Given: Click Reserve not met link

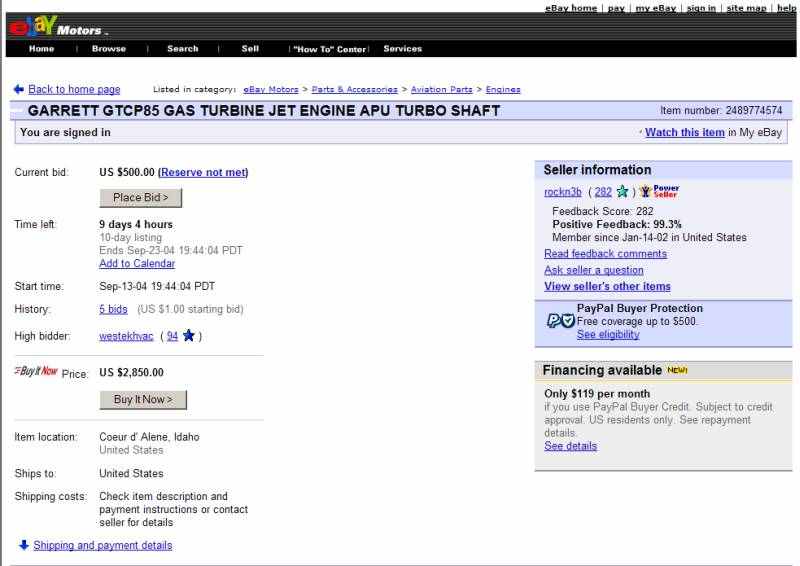Looking at the screenshot, I should coord(203,172).
